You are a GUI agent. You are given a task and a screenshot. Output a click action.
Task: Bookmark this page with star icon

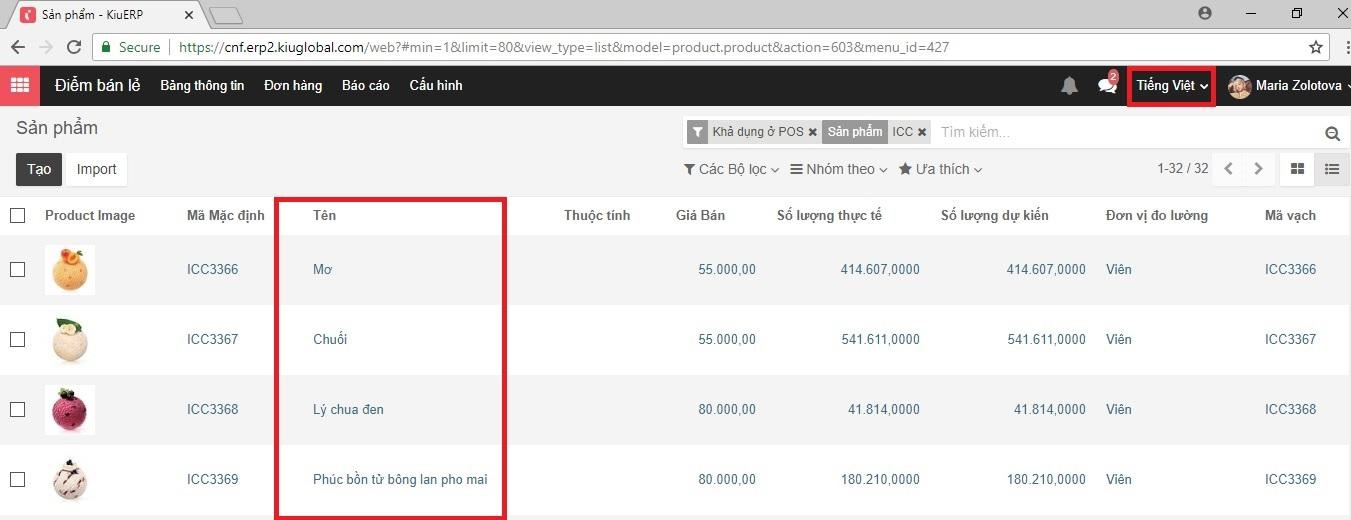coord(1316,47)
